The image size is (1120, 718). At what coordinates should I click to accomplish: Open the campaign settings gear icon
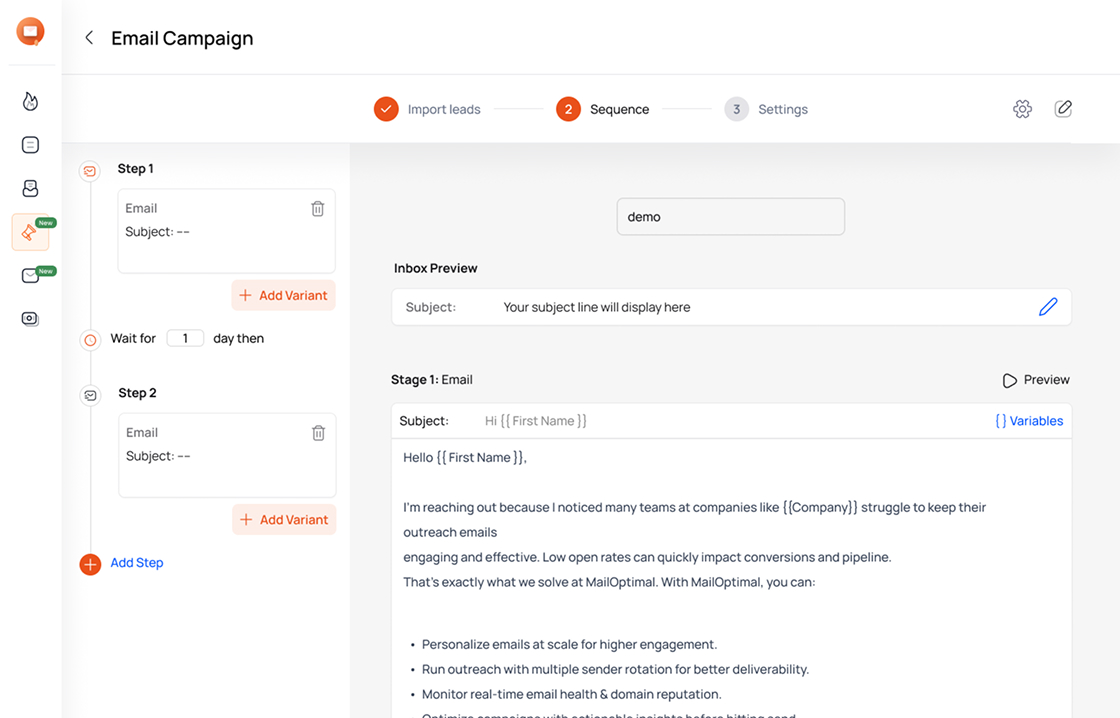pyautogui.click(x=1022, y=108)
